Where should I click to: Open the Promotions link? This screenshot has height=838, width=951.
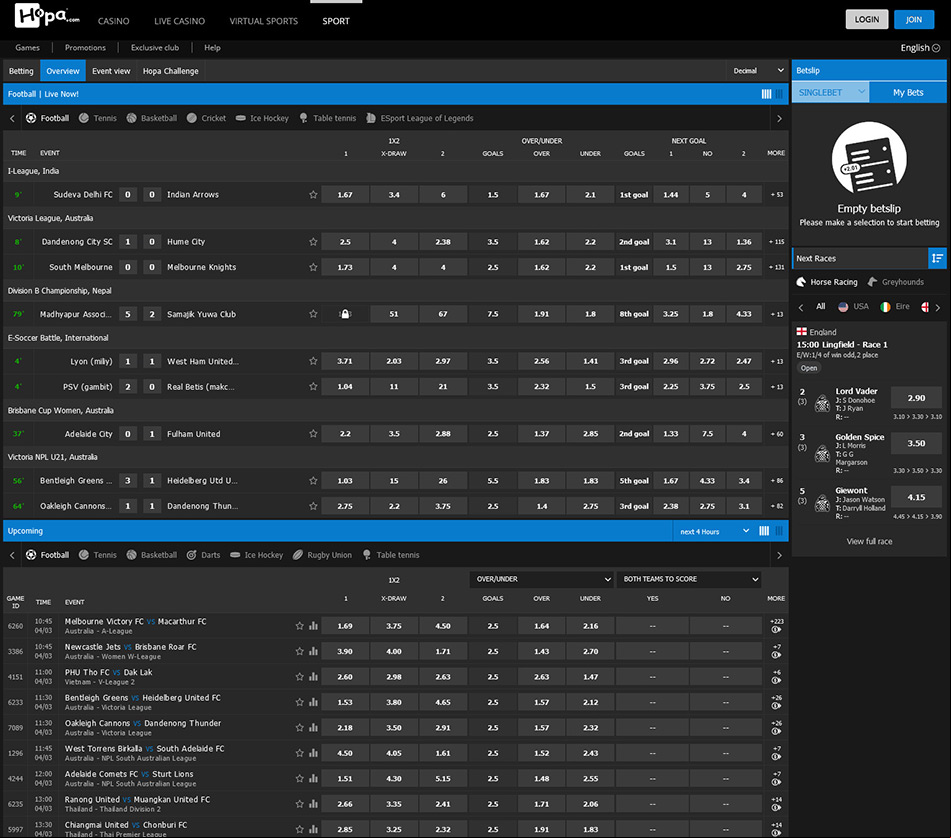85,48
